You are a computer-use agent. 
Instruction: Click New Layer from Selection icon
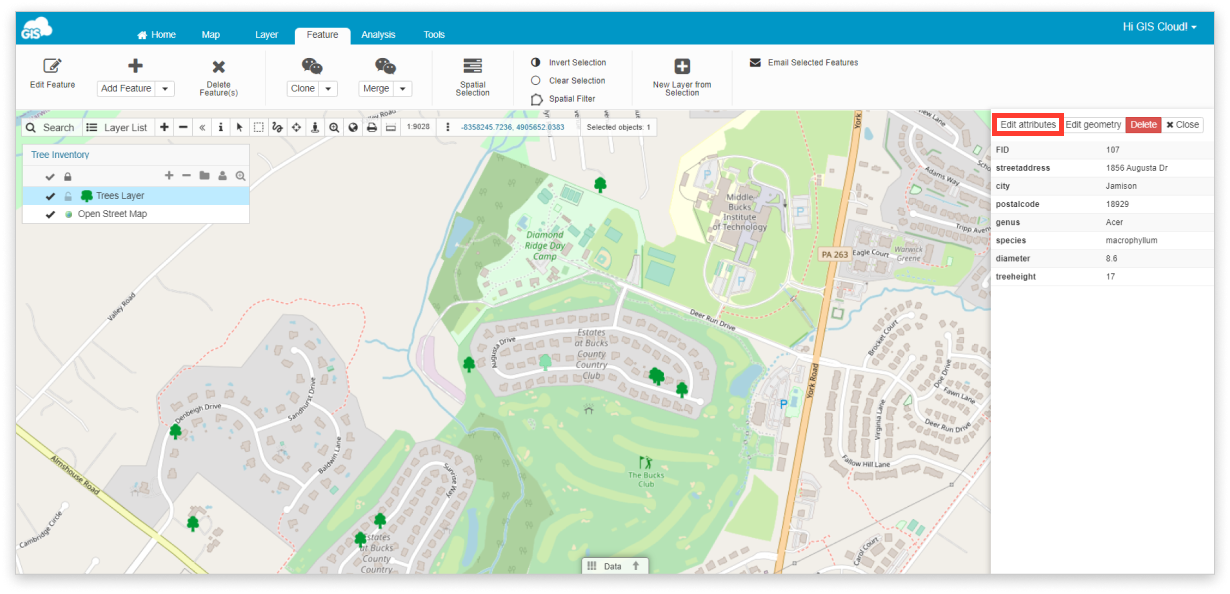tap(682, 67)
